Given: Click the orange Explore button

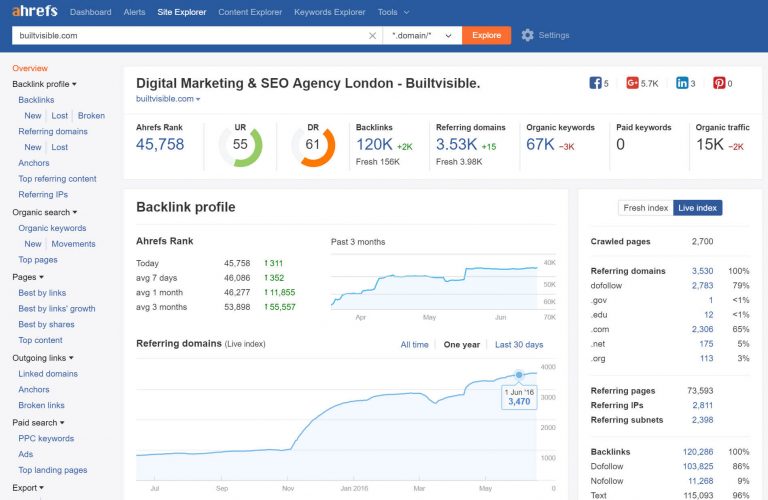Looking at the screenshot, I should 486,35.
